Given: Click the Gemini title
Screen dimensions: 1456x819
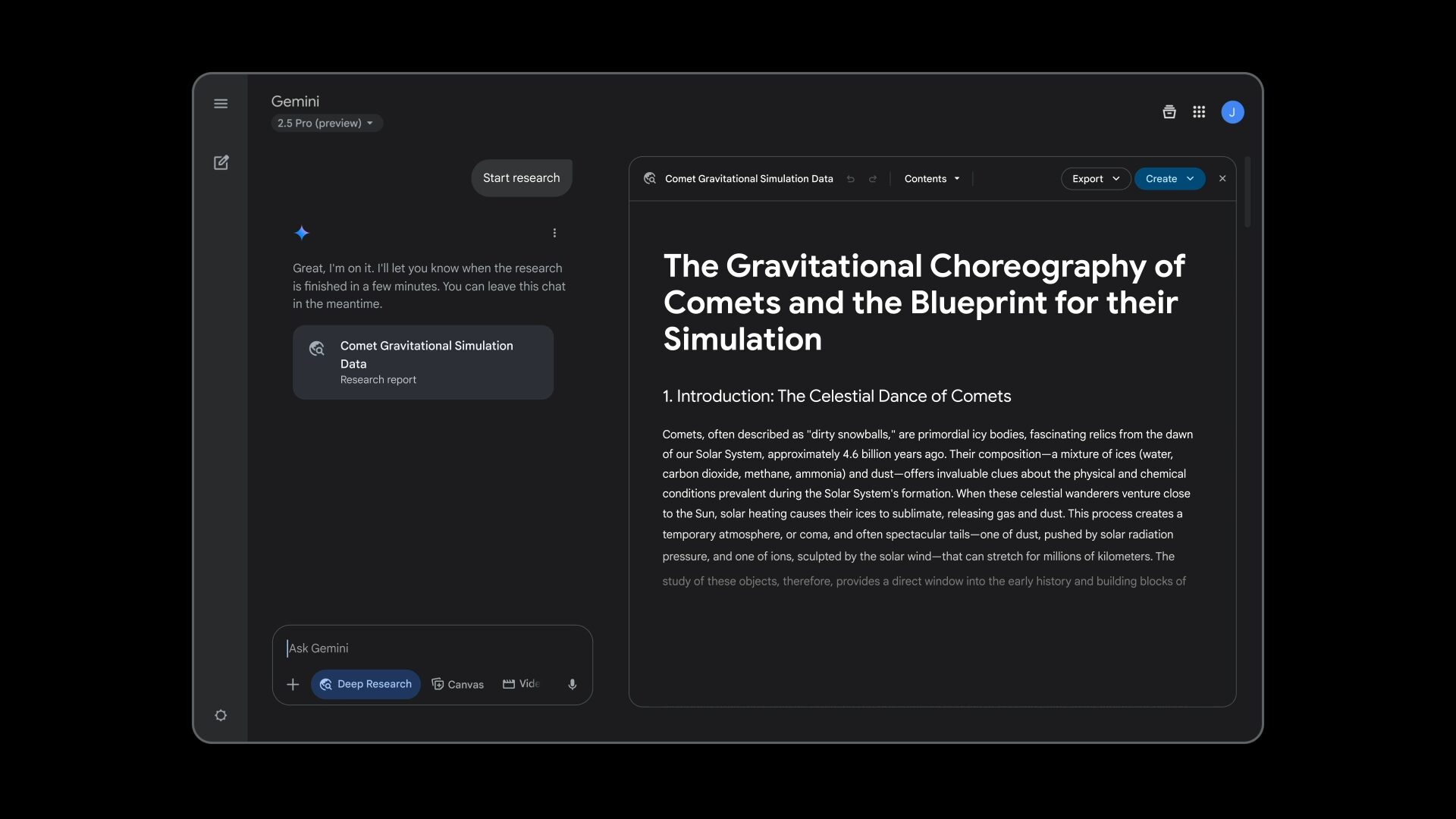Looking at the screenshot, I should pyautogui.click(x=295, y=101).
